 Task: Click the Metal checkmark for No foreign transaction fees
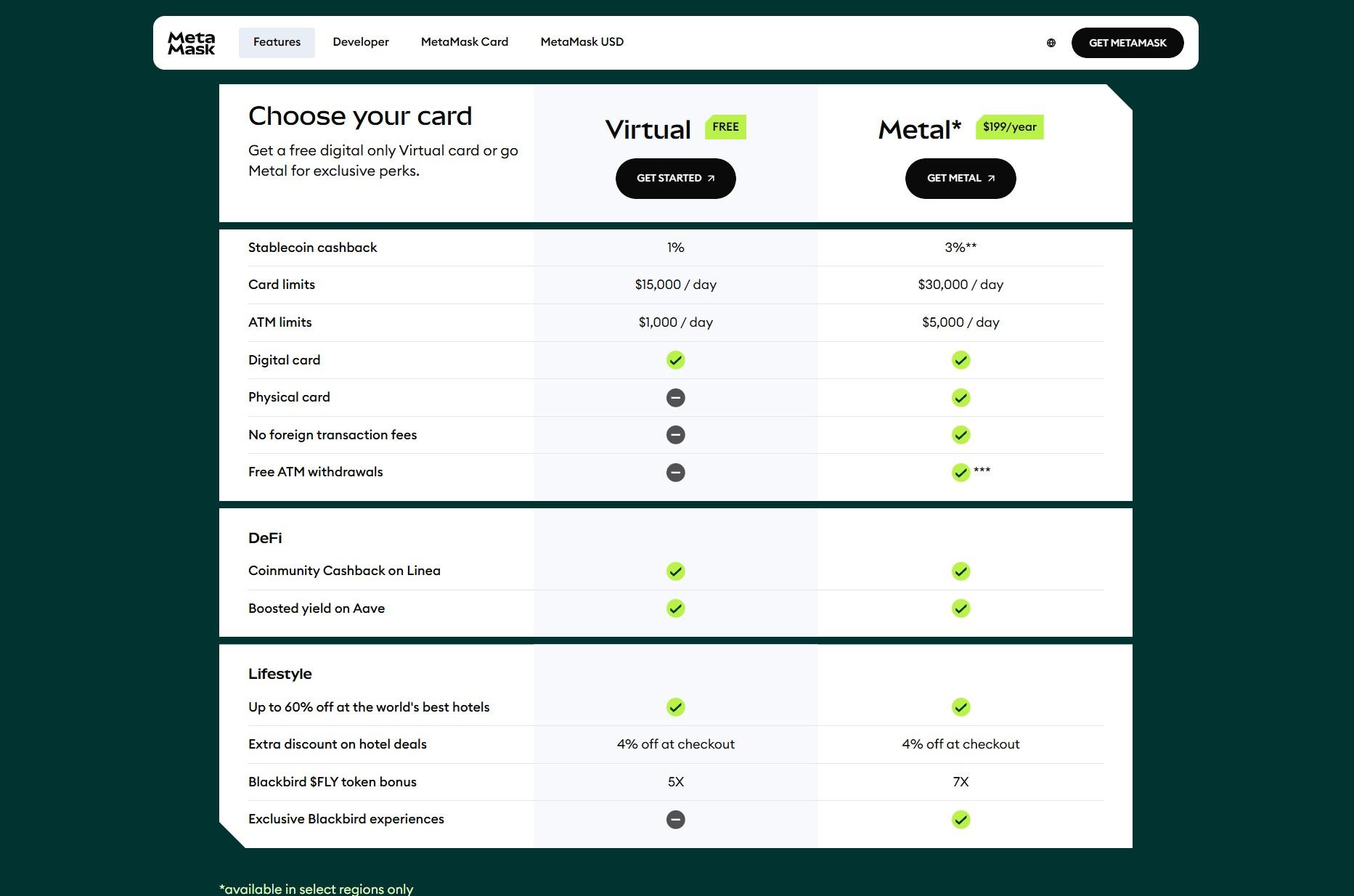[960, 434]
